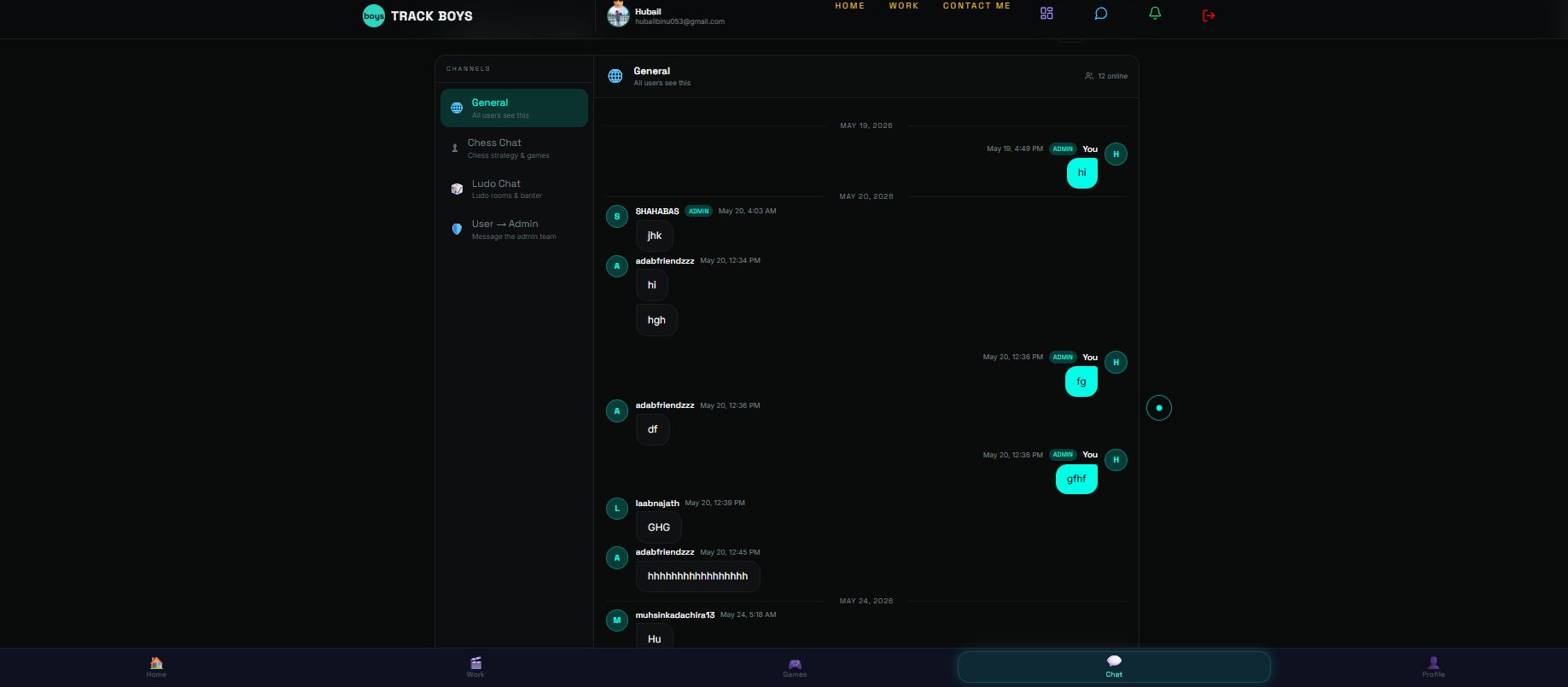This screenshot has width=1568, height=687.
Task: Click the red logout icon
Action: (x=1209, y=15)
